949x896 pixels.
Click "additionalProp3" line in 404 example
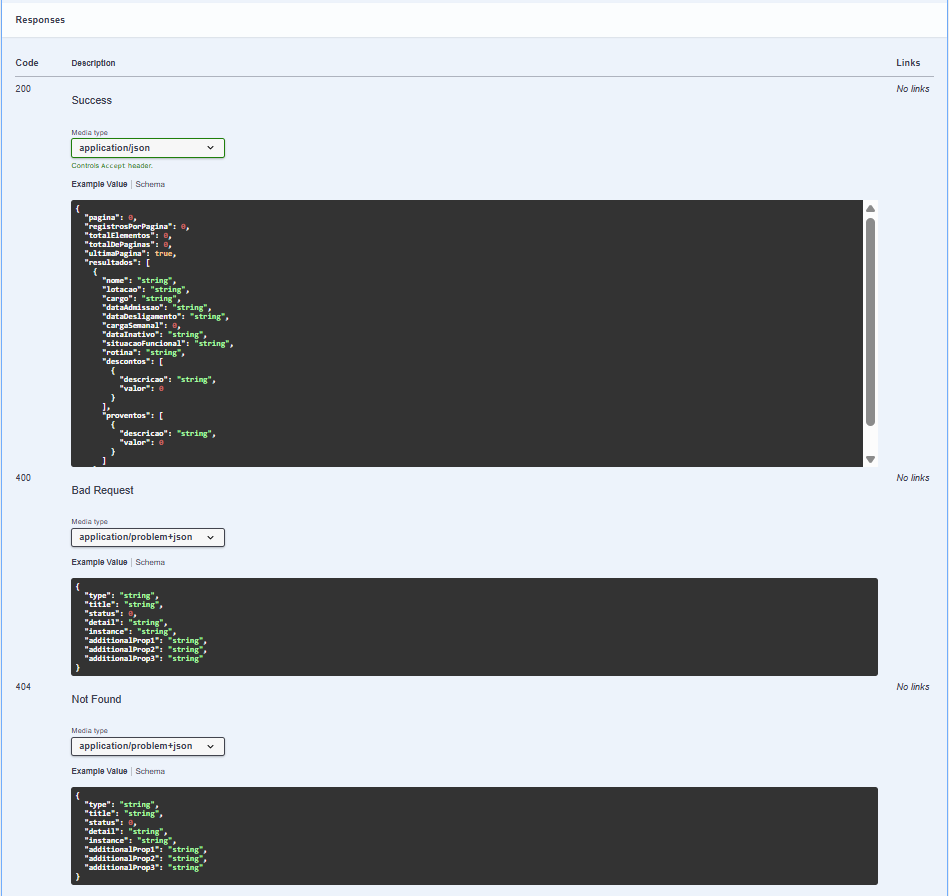[x=143, y=868]
